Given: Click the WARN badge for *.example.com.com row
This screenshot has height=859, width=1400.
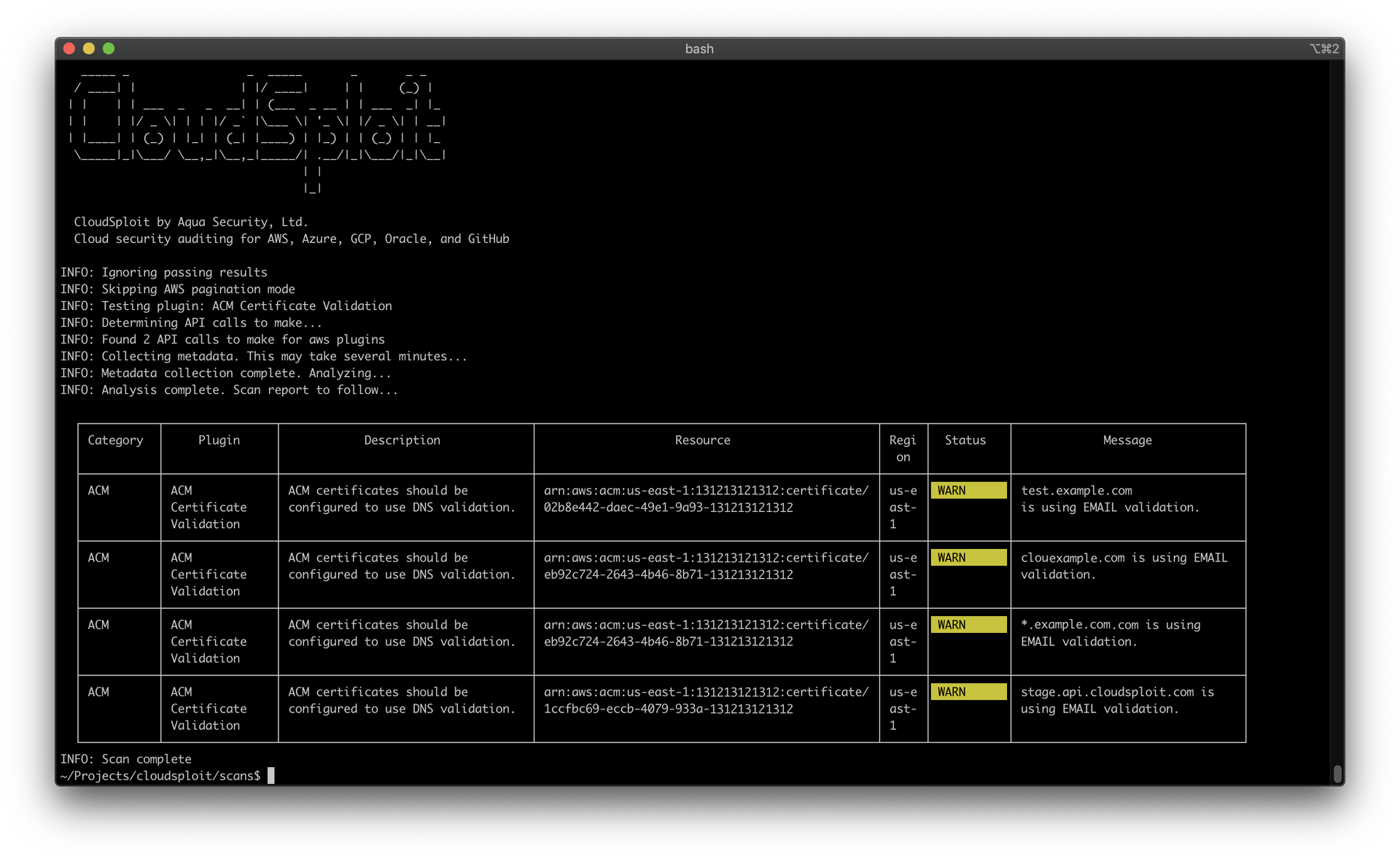Looking at the screenshot, I should click(968, 625).
